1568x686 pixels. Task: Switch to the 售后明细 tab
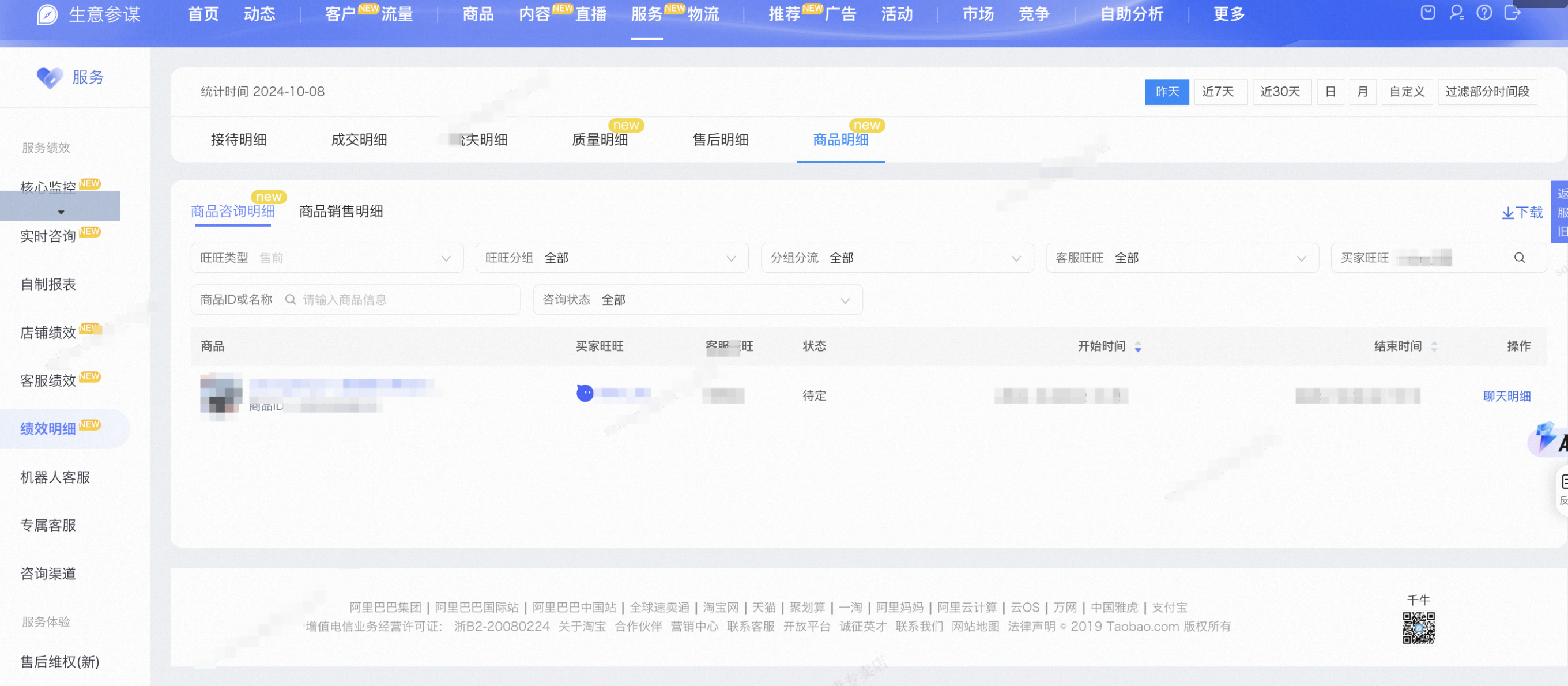[x=720, y=140]
